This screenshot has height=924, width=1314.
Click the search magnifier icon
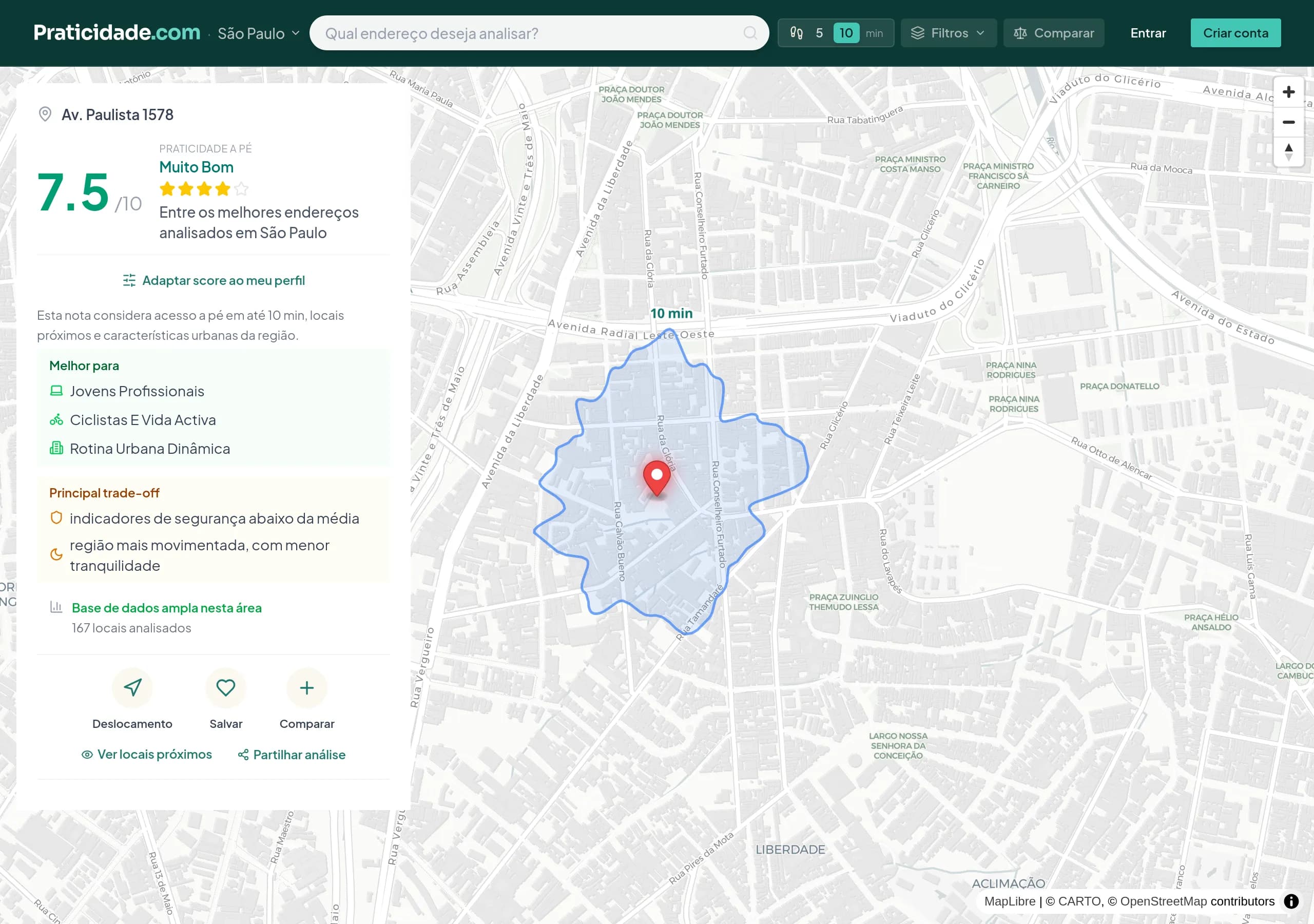750,33
